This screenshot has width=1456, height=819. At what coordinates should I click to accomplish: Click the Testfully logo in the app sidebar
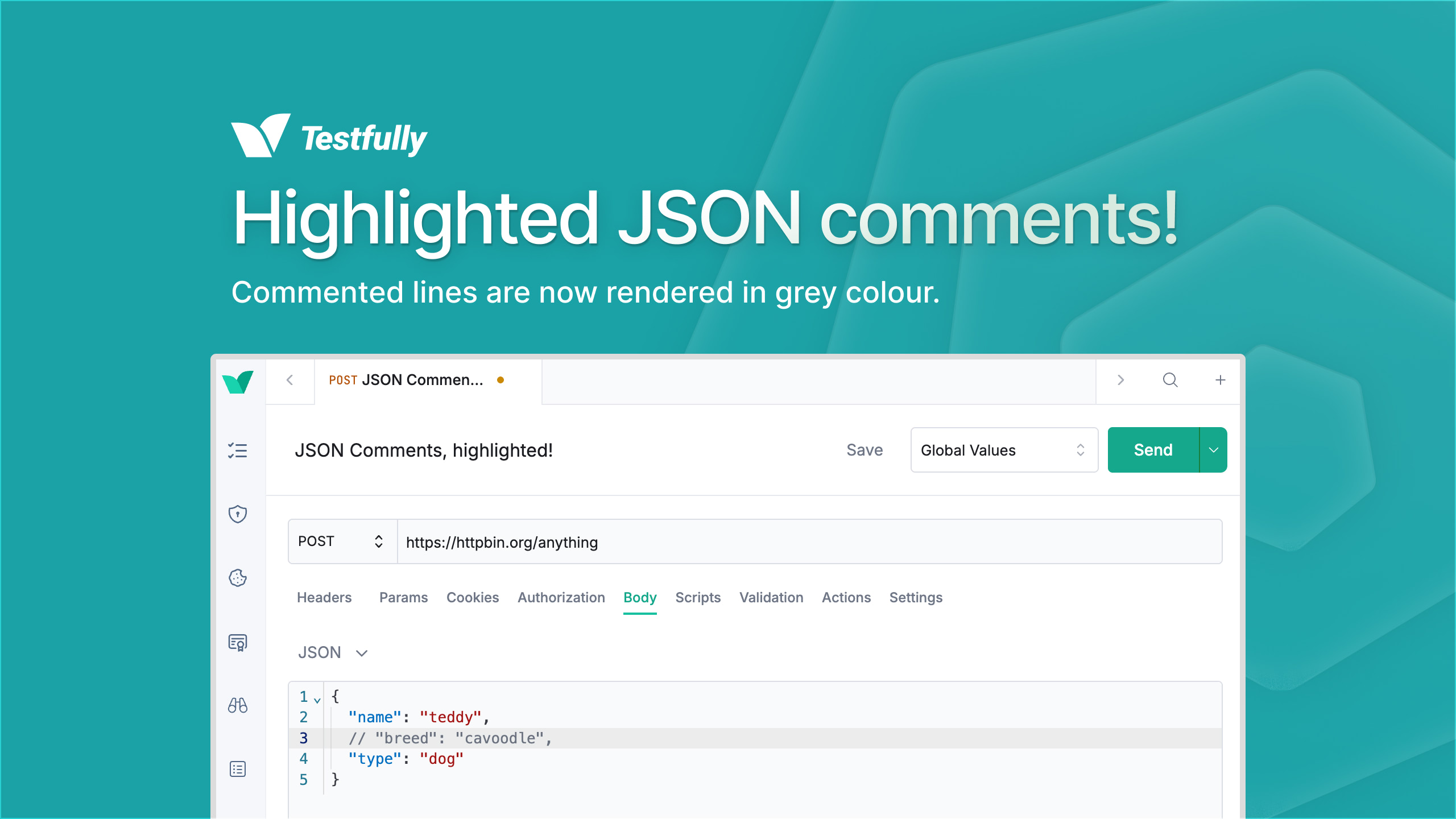238,382
